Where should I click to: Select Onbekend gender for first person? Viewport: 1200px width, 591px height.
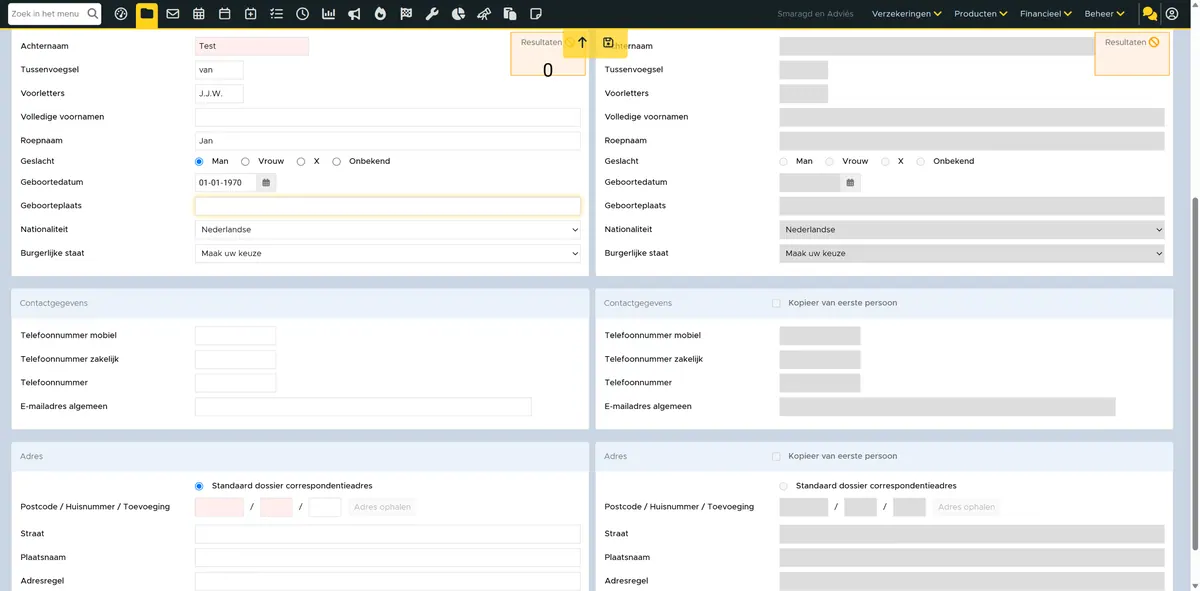click(x=336, y=161)
